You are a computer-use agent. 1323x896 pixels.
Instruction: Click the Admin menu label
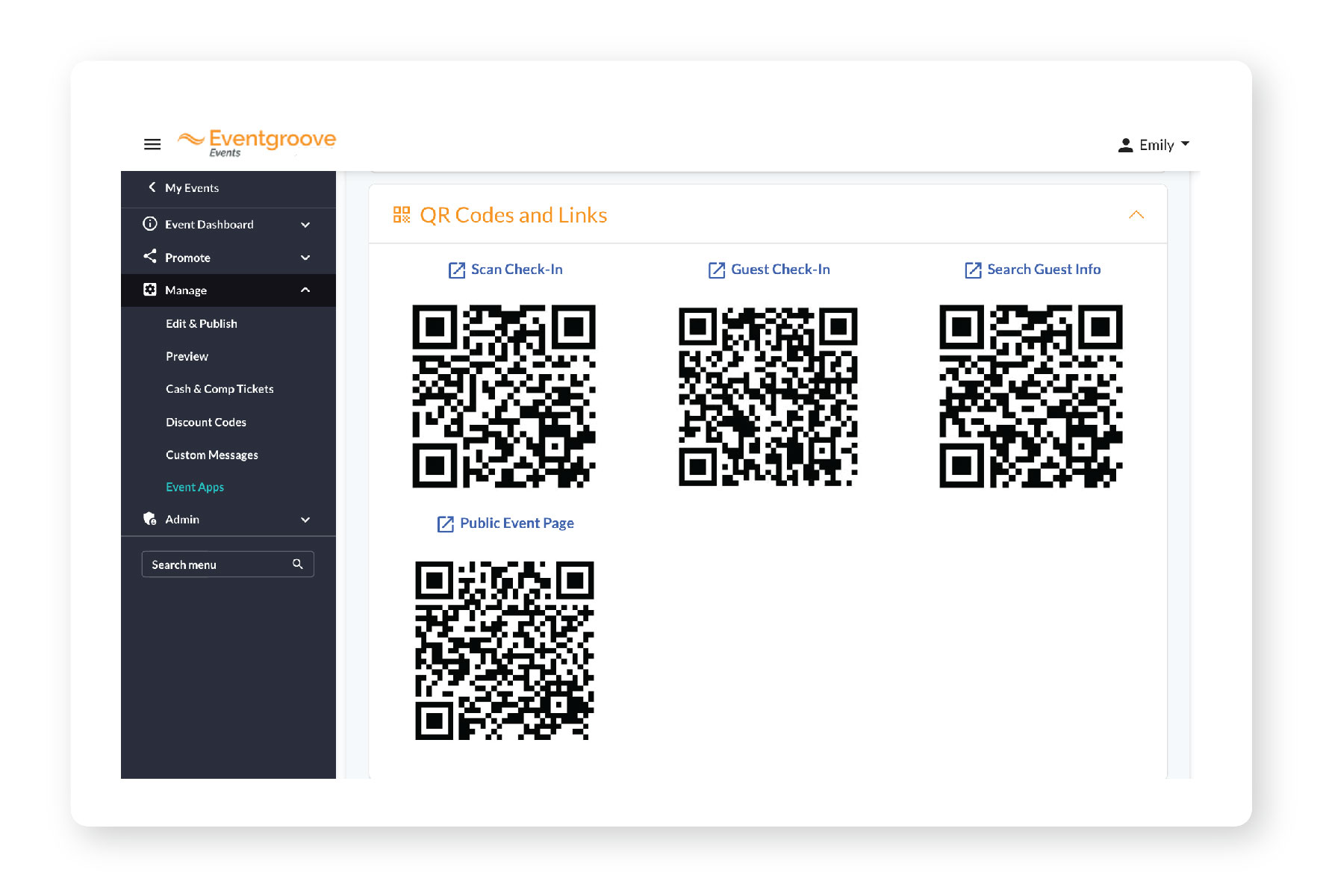(182, 520)
